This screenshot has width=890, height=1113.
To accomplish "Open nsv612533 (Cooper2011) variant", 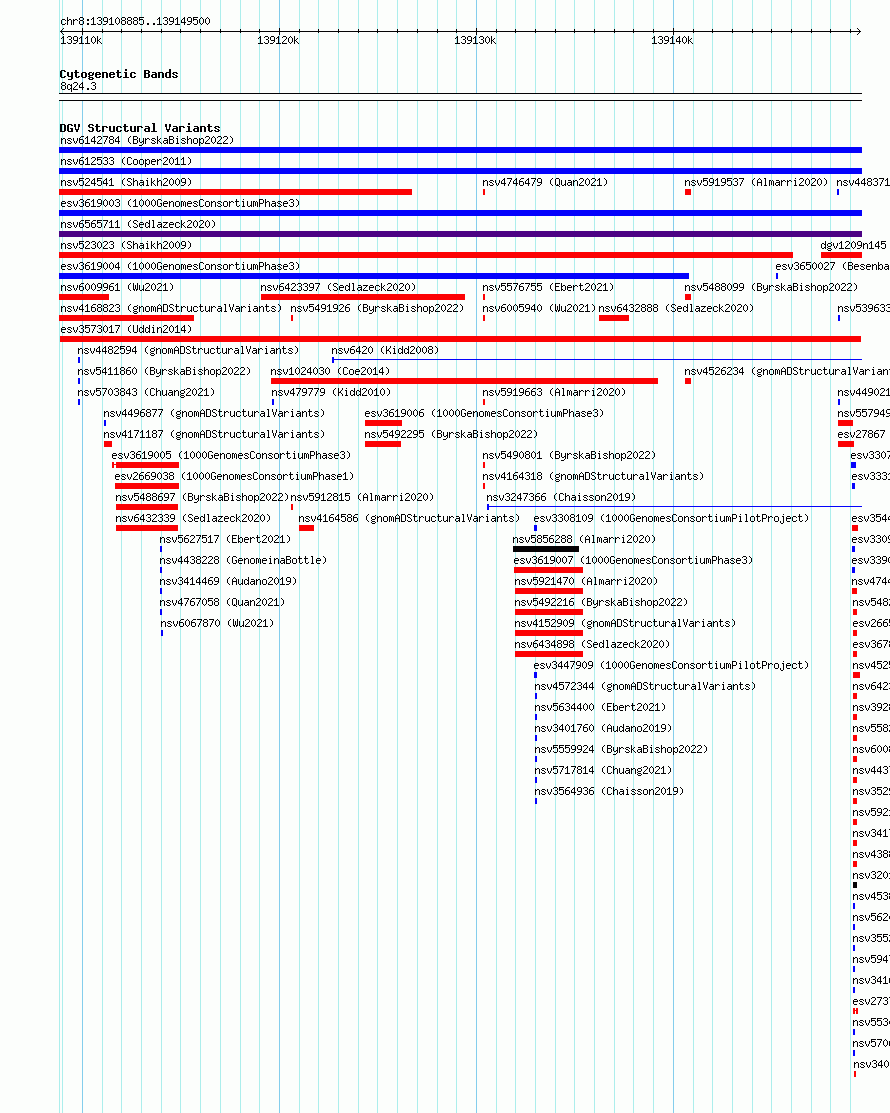I will click(x=126, y=161).
